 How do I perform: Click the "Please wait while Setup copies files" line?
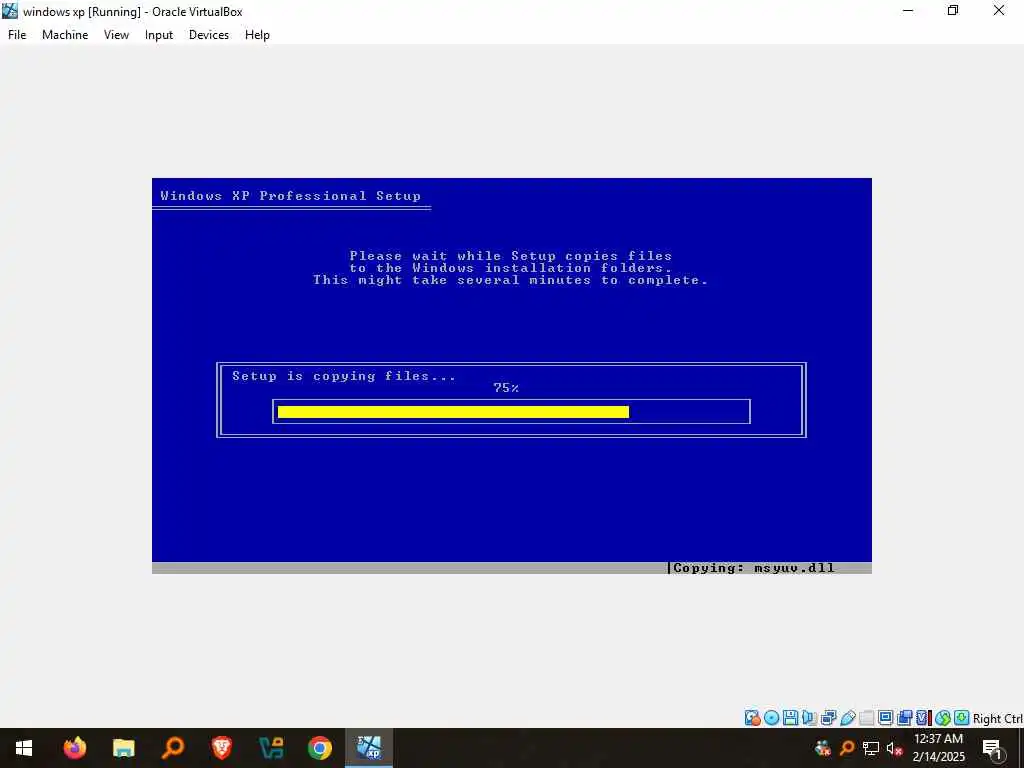pyautogui.click(x=511, y=256)
